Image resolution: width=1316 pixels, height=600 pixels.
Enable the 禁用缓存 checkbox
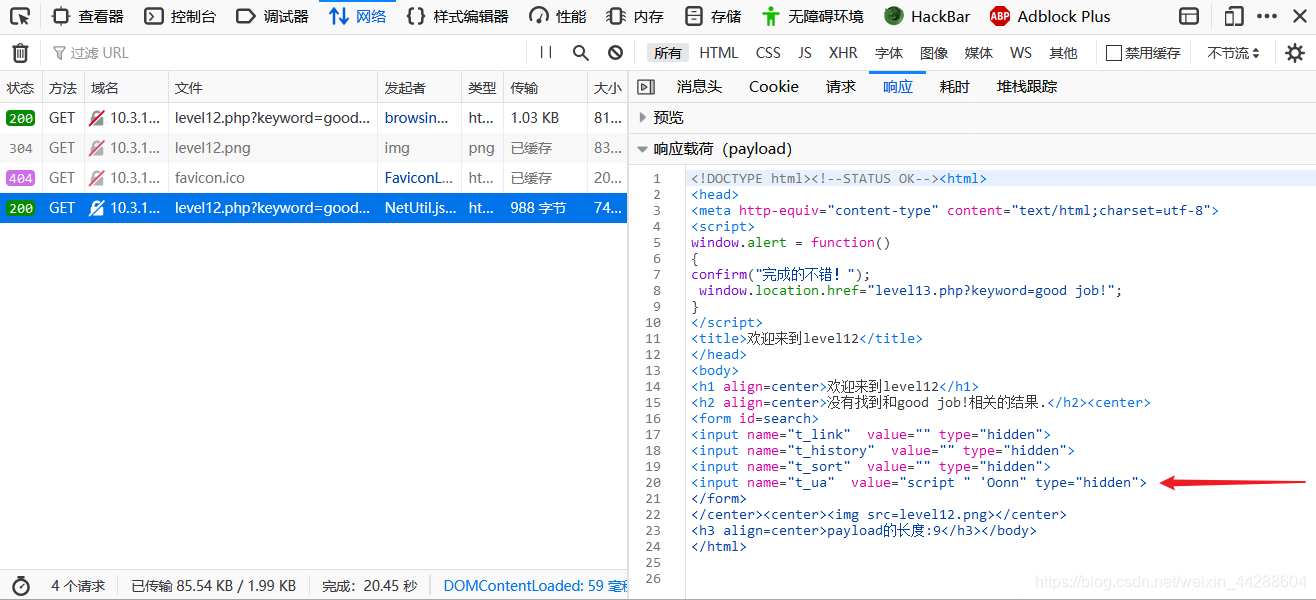1113,53
